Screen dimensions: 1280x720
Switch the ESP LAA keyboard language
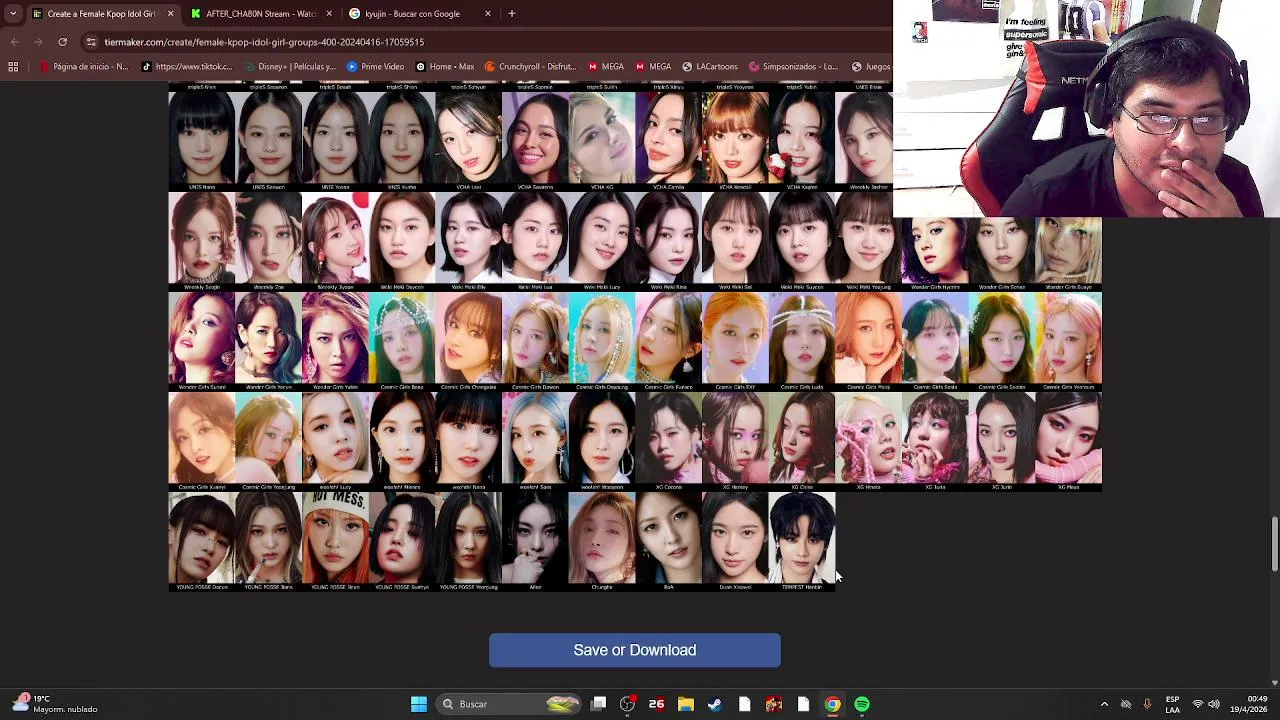(x=1172, y=704)
